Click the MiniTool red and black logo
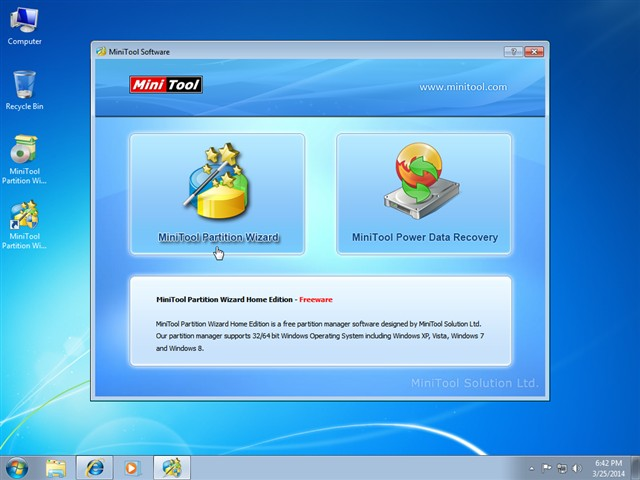Viewport: 640px width, 480px height. (x=166, y=85)
